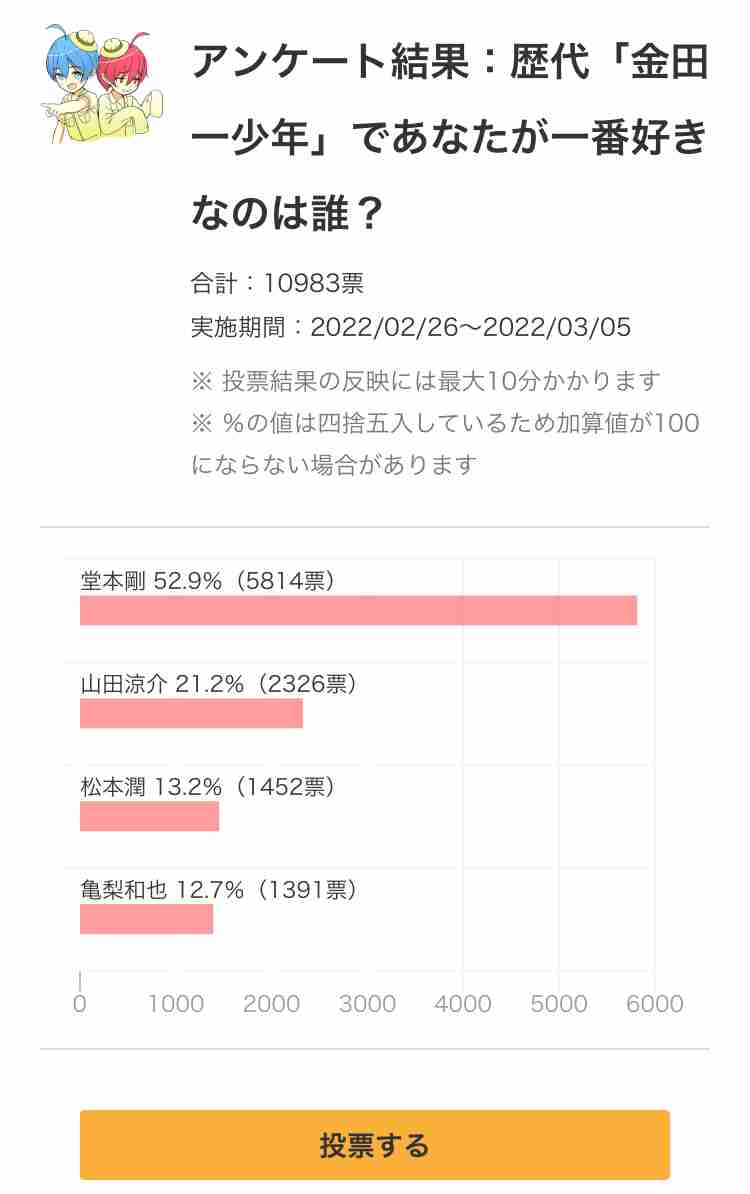Click the twin characters mascot icon
The image size is (750, 1194).
101,85
